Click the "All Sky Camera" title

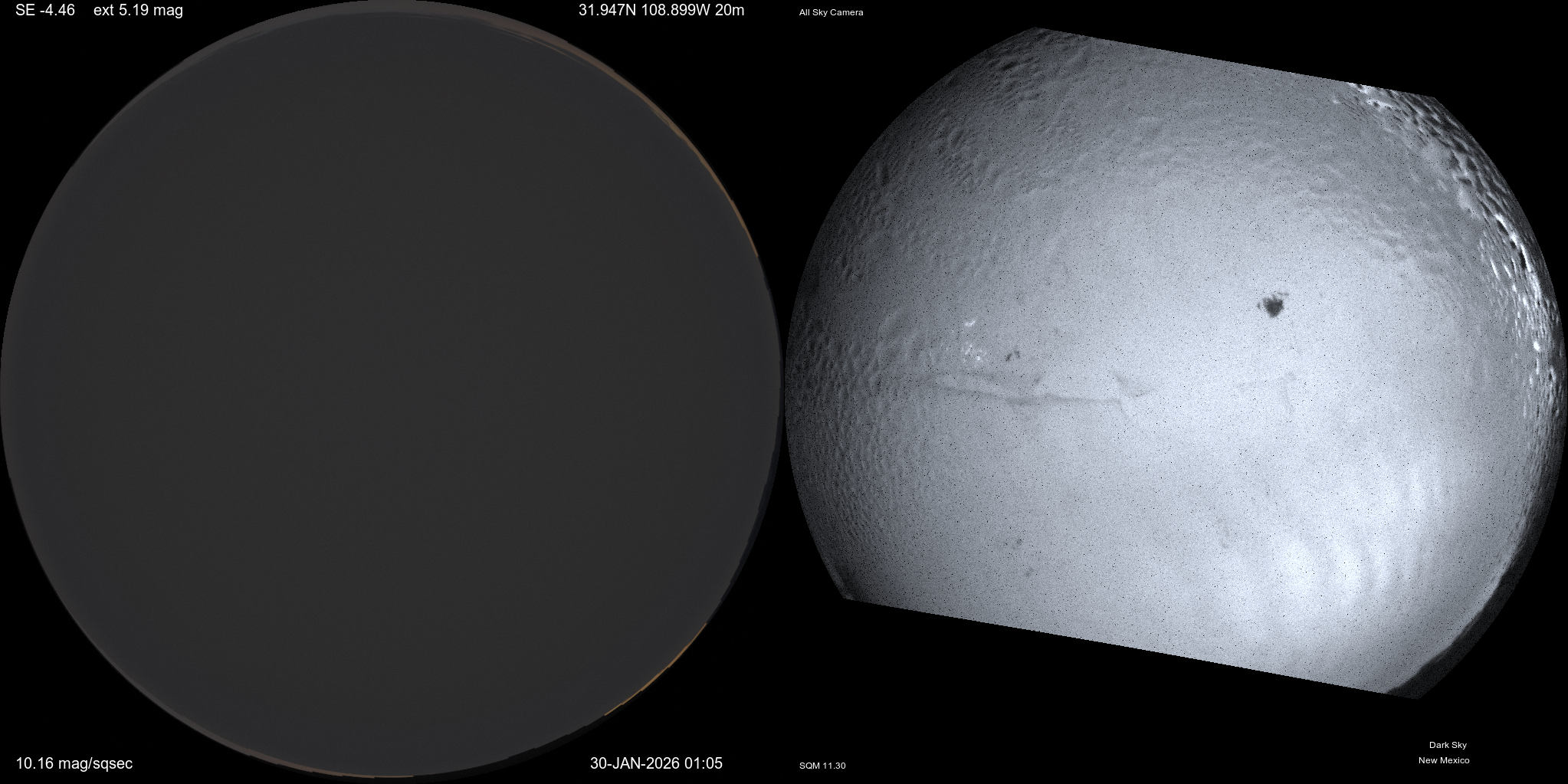(831, 12)
